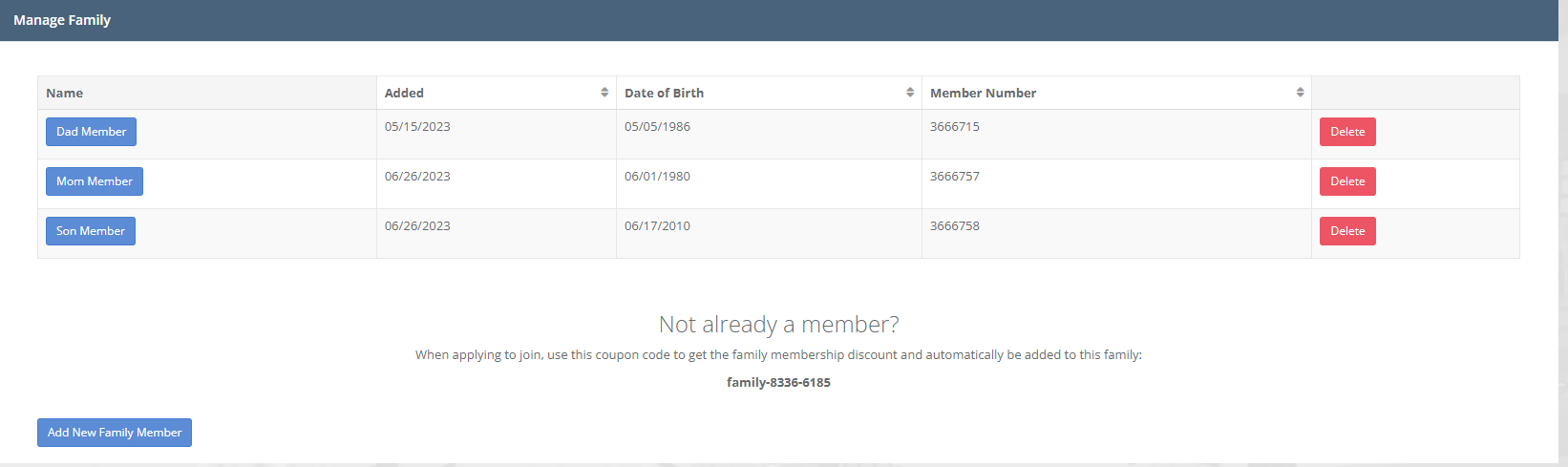Select the Manage Family panel title
This screenshot has height=467, width=1568.
[62, 20]
